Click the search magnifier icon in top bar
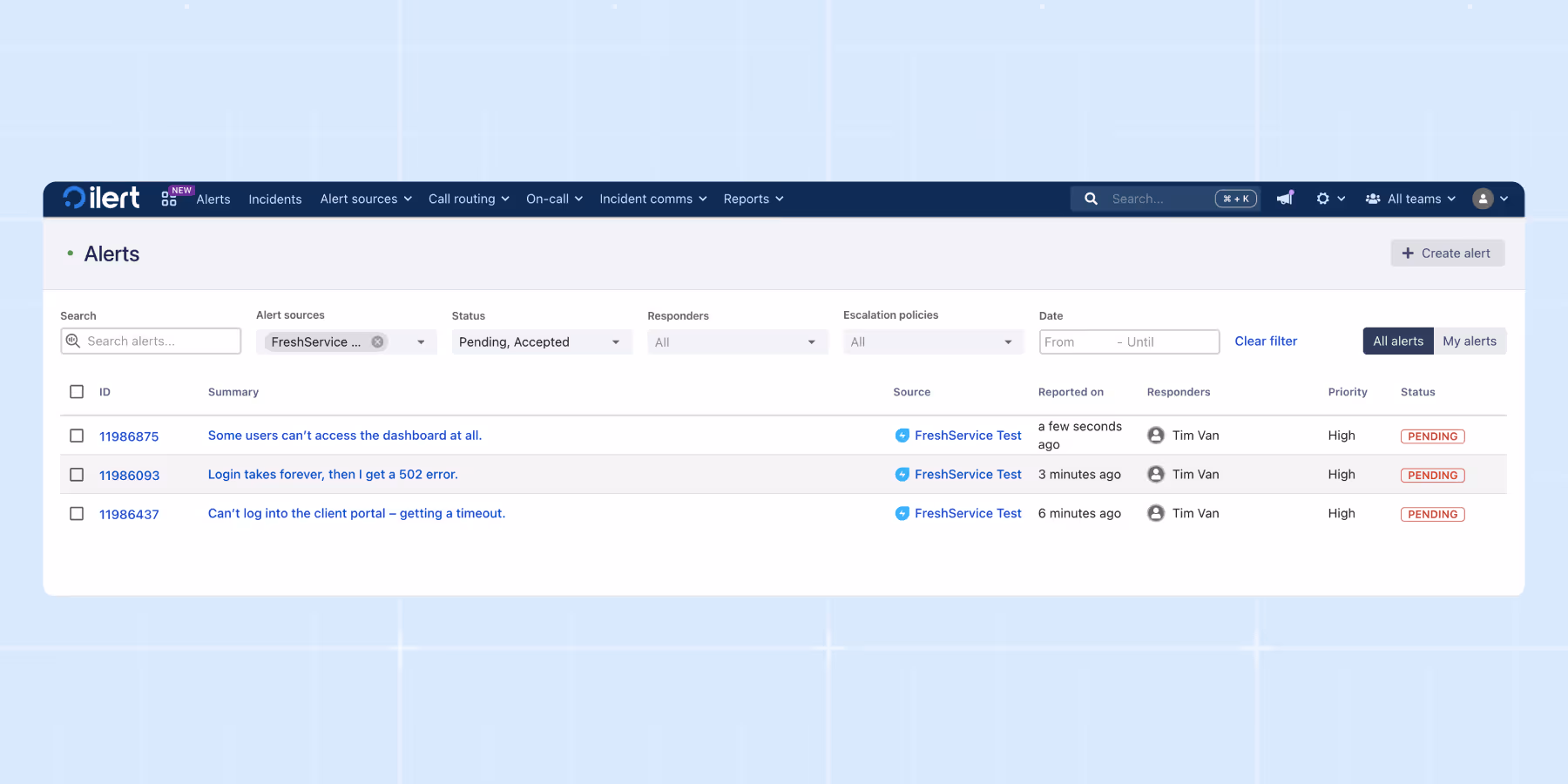This screenshot has height=784, width=1568. pyautogui.click(x=1091, y=199)
